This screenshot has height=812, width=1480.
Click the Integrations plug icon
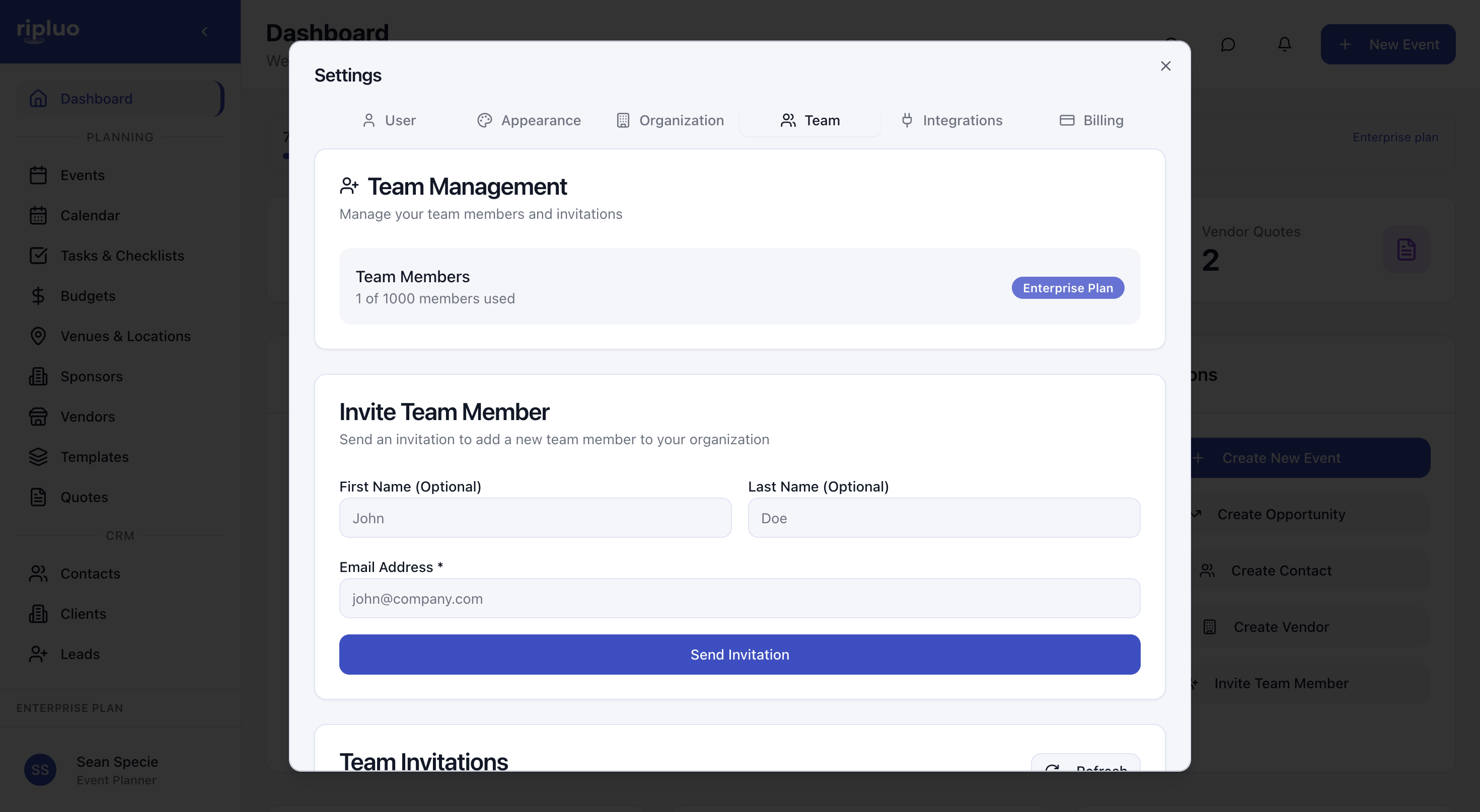pyautogui.click(x=907, y=120)
